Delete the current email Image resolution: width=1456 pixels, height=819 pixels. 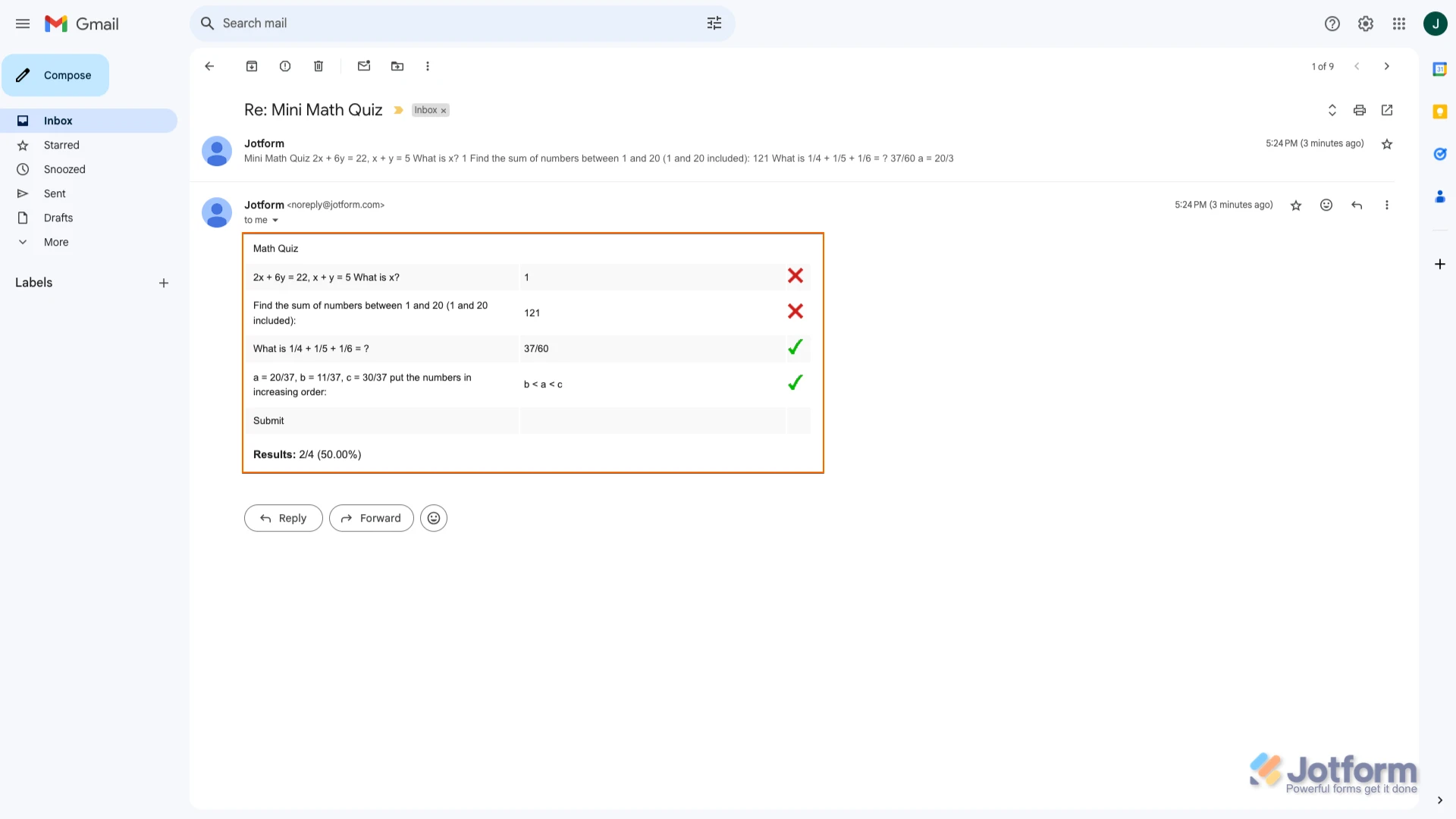tap(318, 66)
